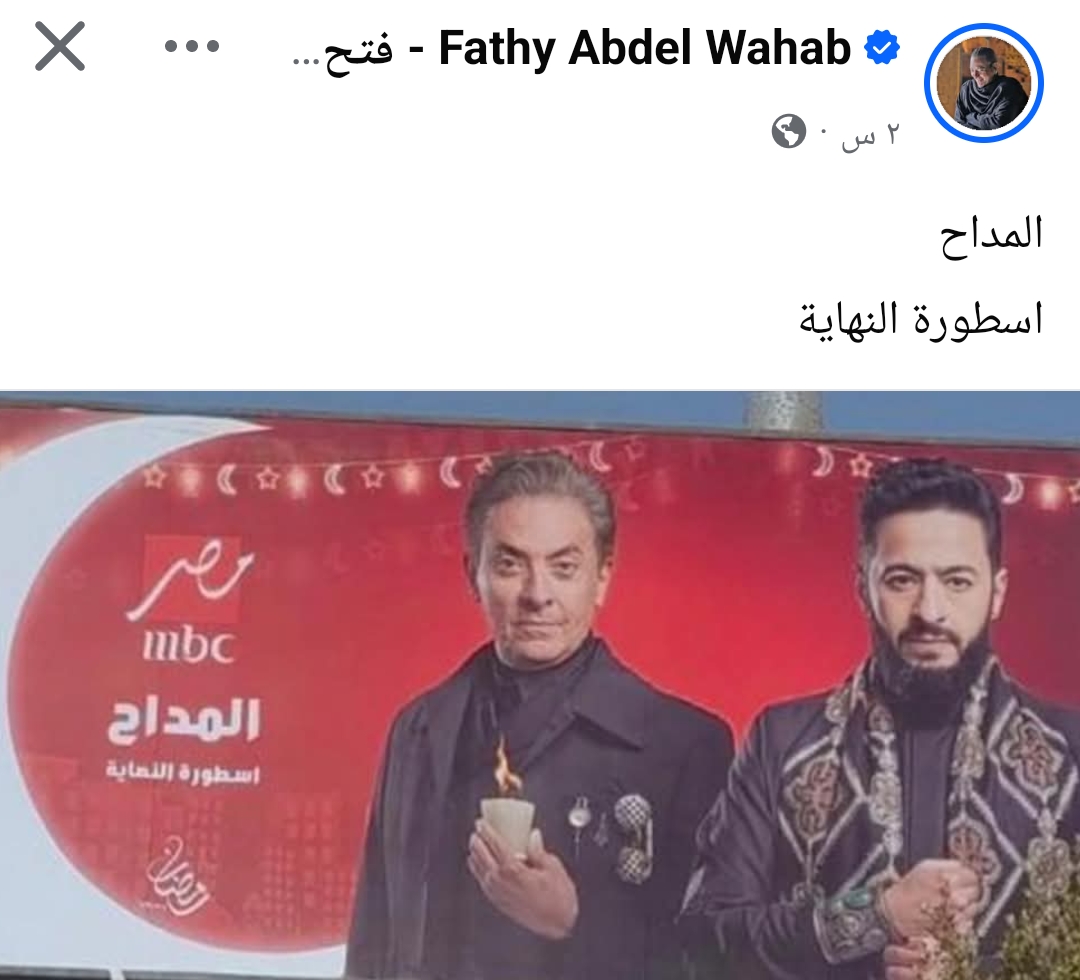1080x980 pixels.
Task: Close the post with the X icon
Action: (x=60, y=46)
